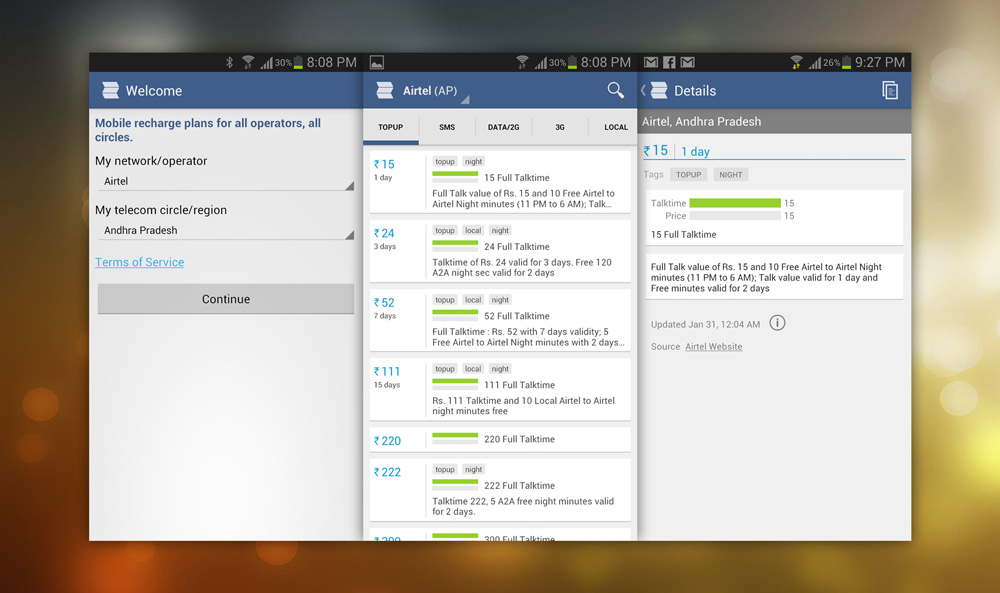Tap the 'Updated Jan 31, 12:04 AM' text
Screen dimensions: 1000x593
coord(705,324)
